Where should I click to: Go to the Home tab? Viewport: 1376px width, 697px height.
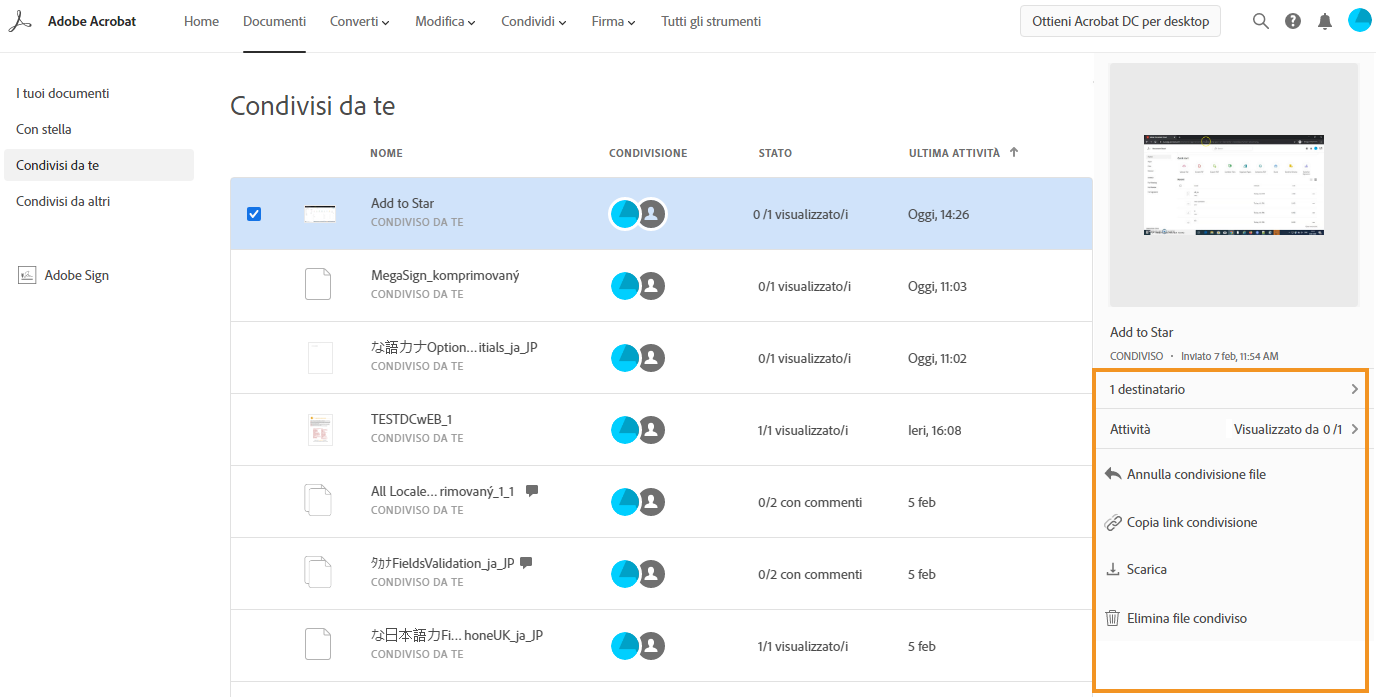click(201, 21)
